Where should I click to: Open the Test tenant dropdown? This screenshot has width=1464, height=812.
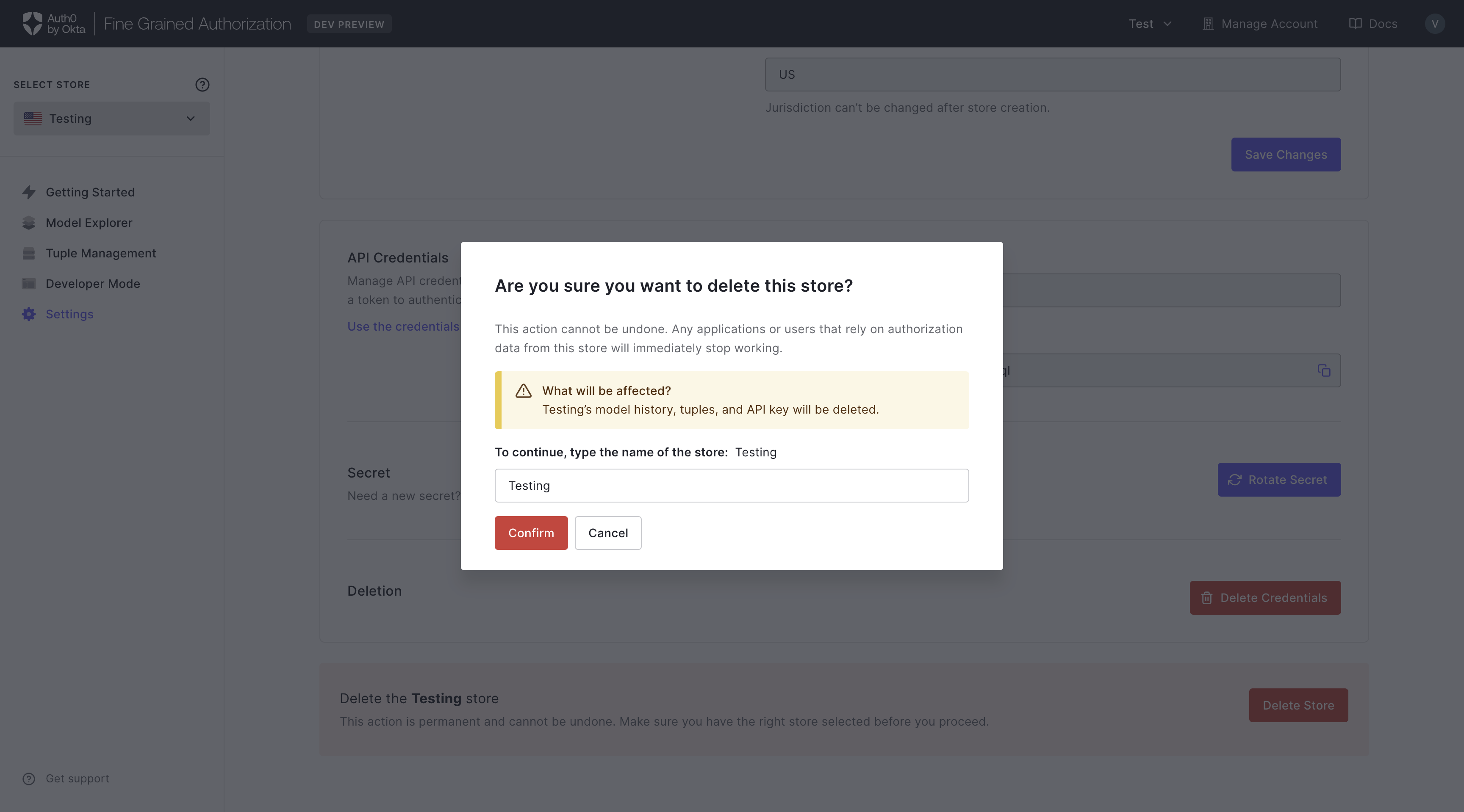1150,24
